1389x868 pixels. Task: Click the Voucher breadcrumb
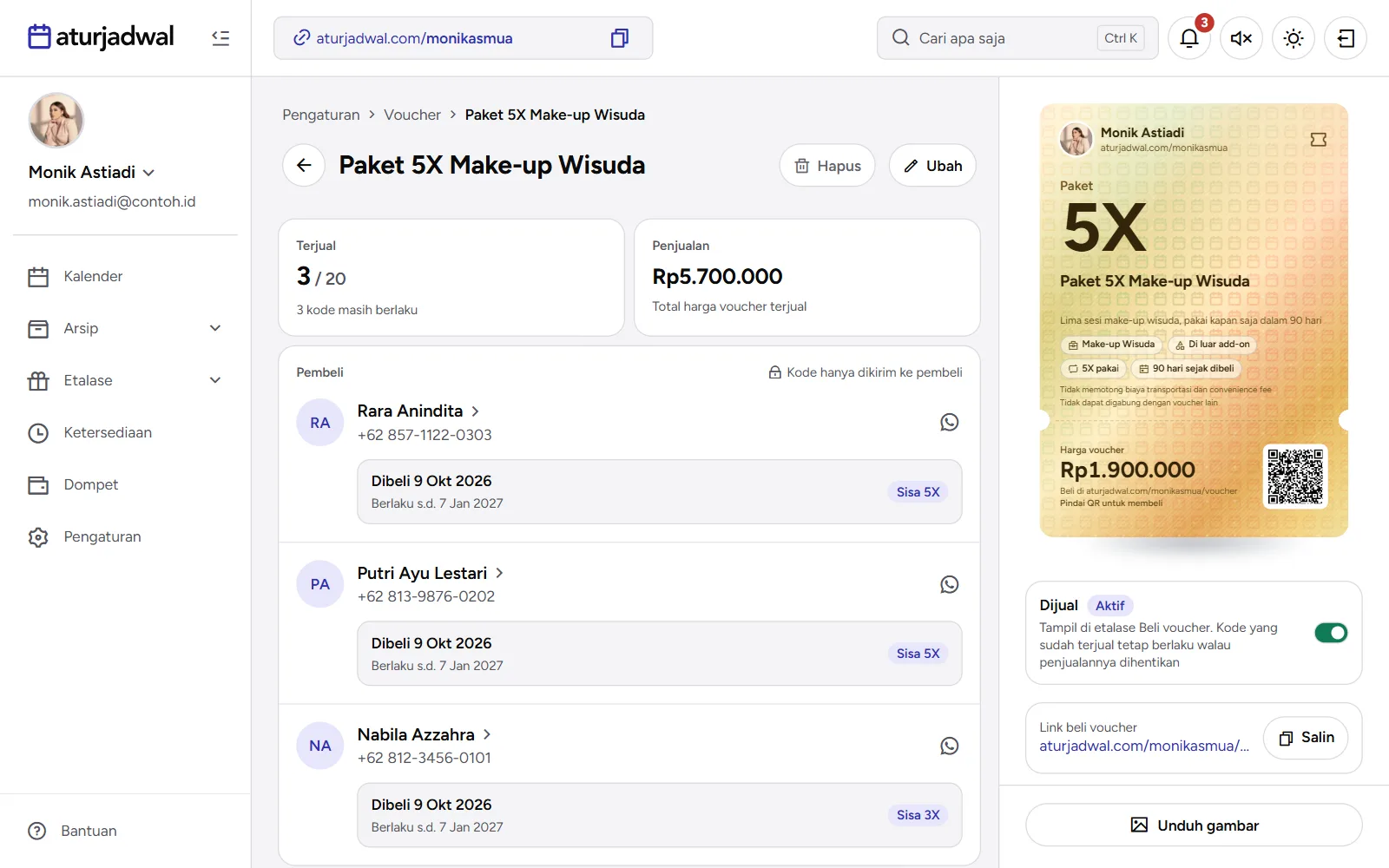[x=412, y=115]
